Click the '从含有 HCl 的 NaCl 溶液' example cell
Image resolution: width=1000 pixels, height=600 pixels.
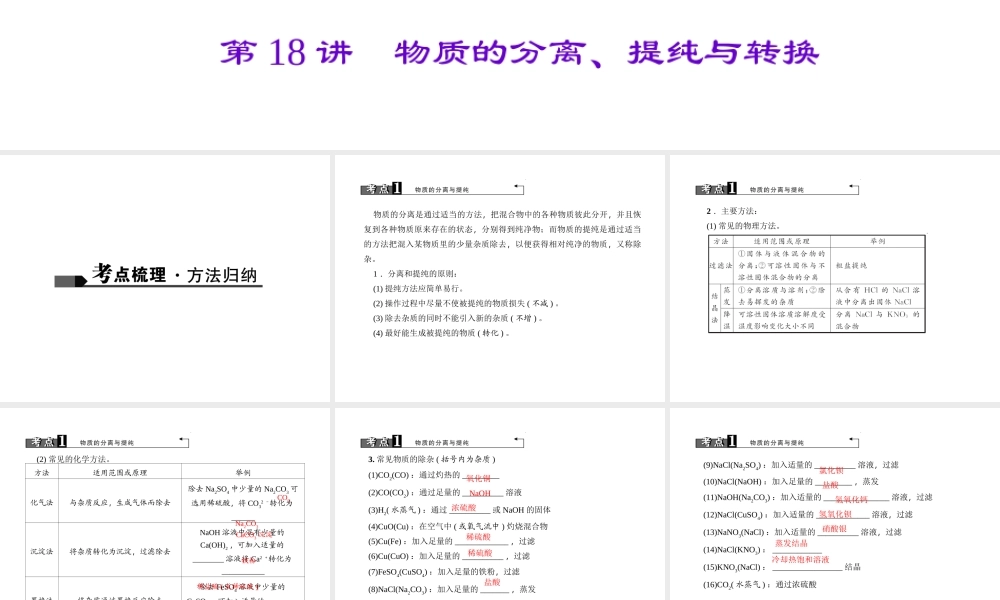click(x=878, y=296)
